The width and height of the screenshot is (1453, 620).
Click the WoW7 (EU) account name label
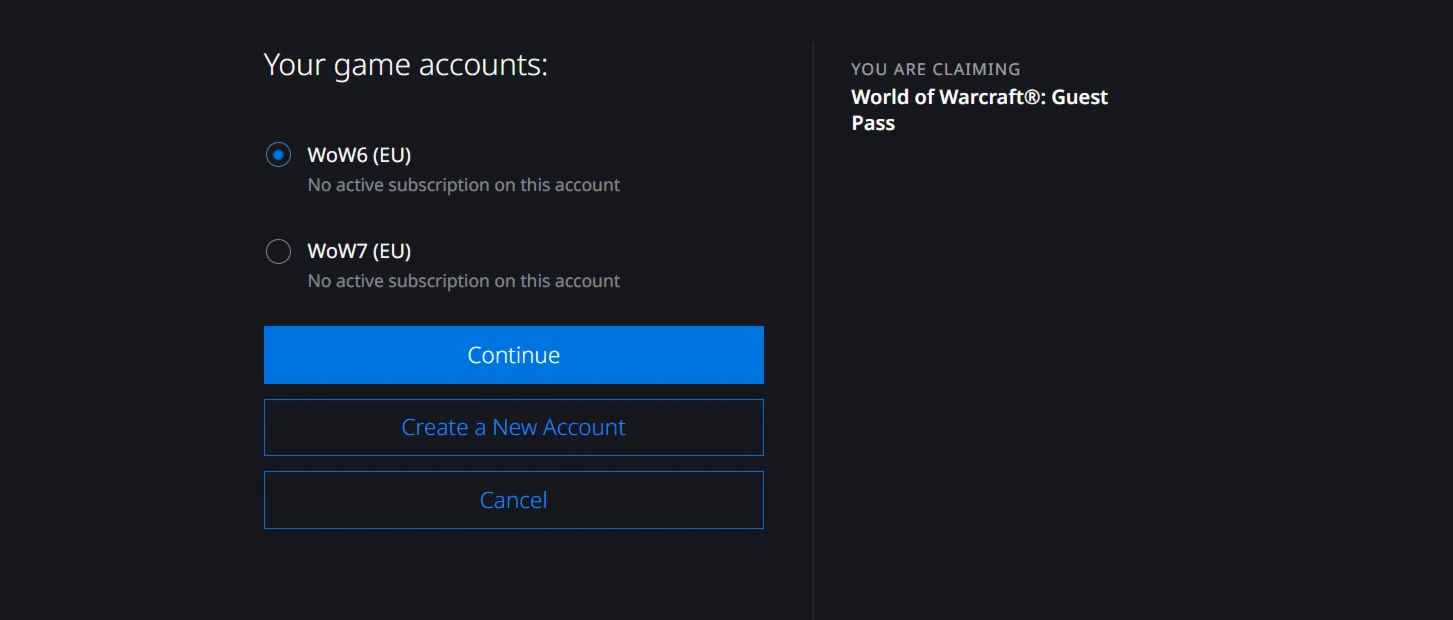tap(359, 251)
